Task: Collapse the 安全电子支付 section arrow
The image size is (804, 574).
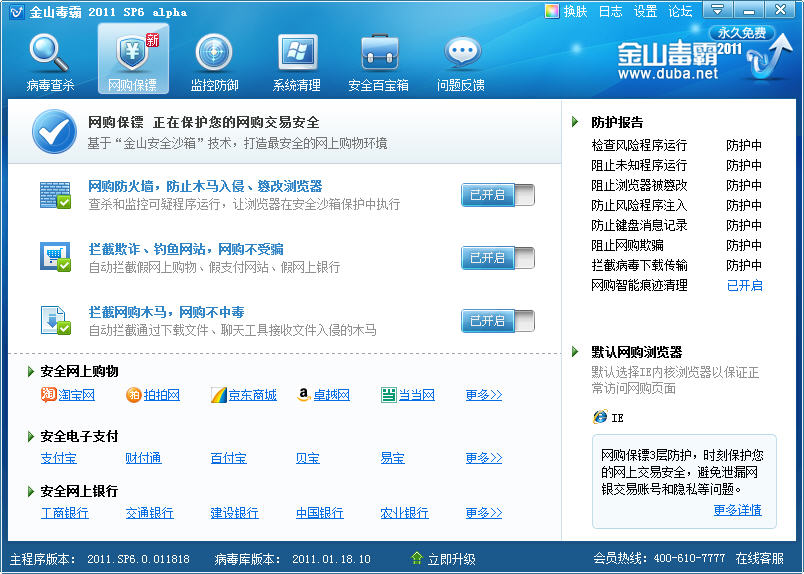Action: tap(31, 437)
